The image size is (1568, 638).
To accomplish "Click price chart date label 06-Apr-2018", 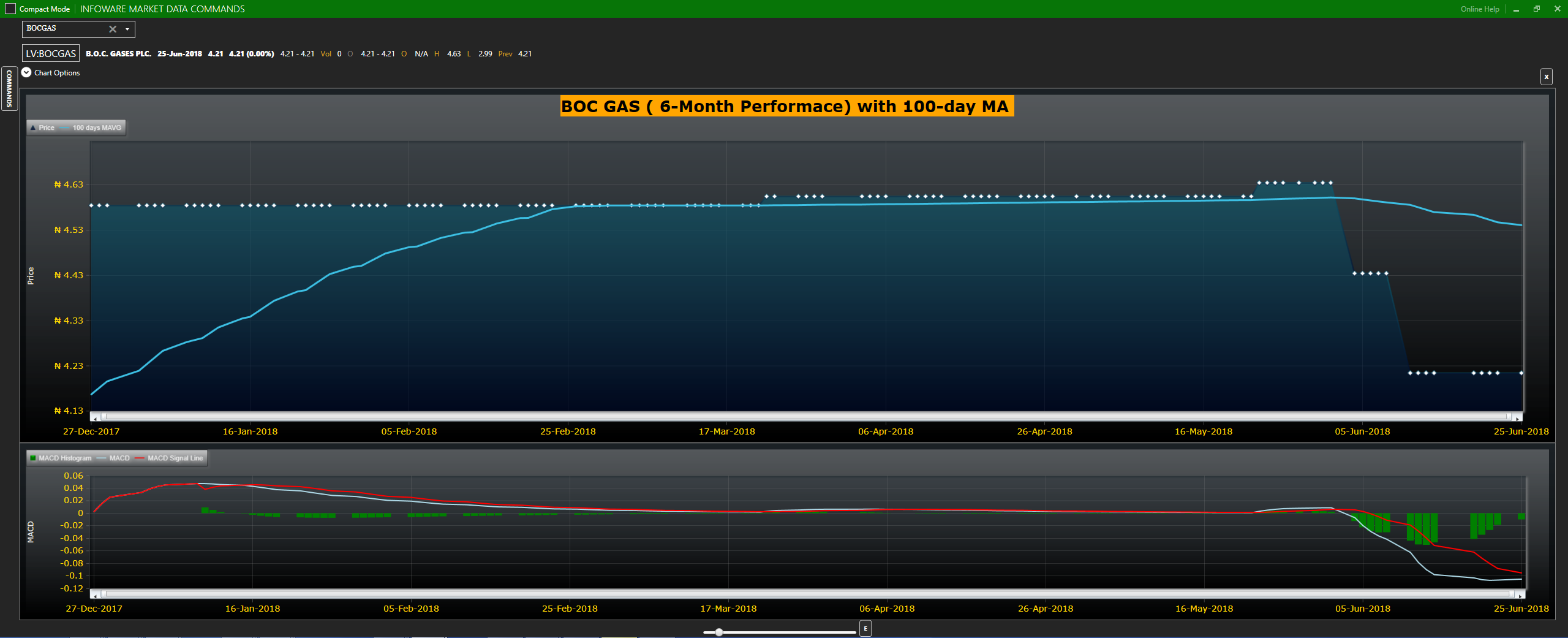I will click(886, 431).
